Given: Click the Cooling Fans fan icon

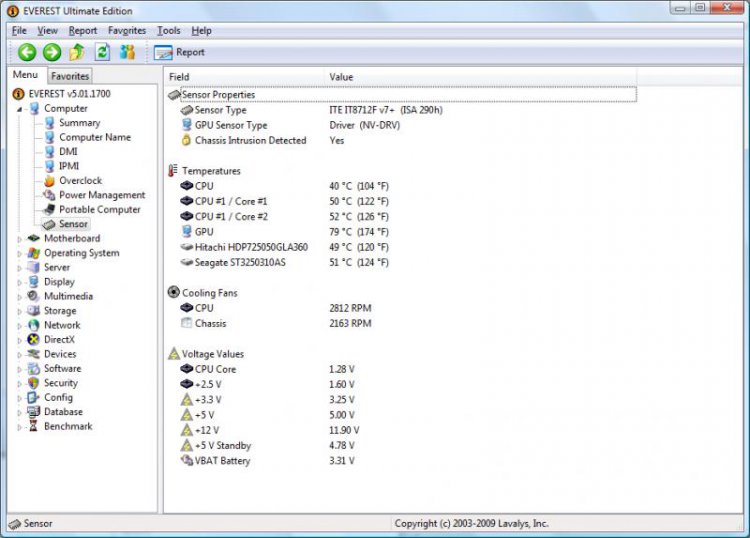Looking at the screenshot, I should [173, 292].
